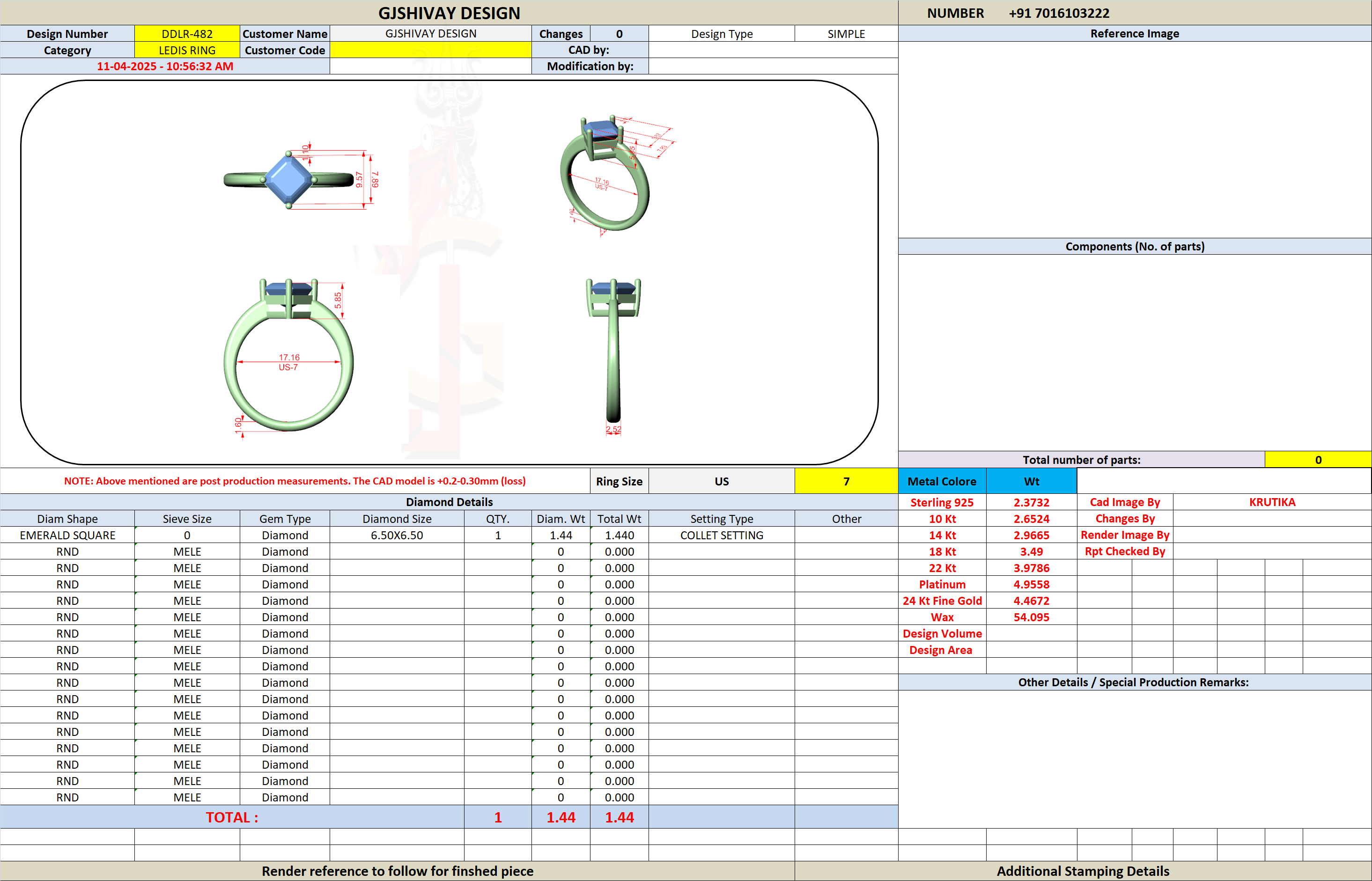Click the Ring Size label cell
The height and width of the screenshot is (881, 1372).
619,481
